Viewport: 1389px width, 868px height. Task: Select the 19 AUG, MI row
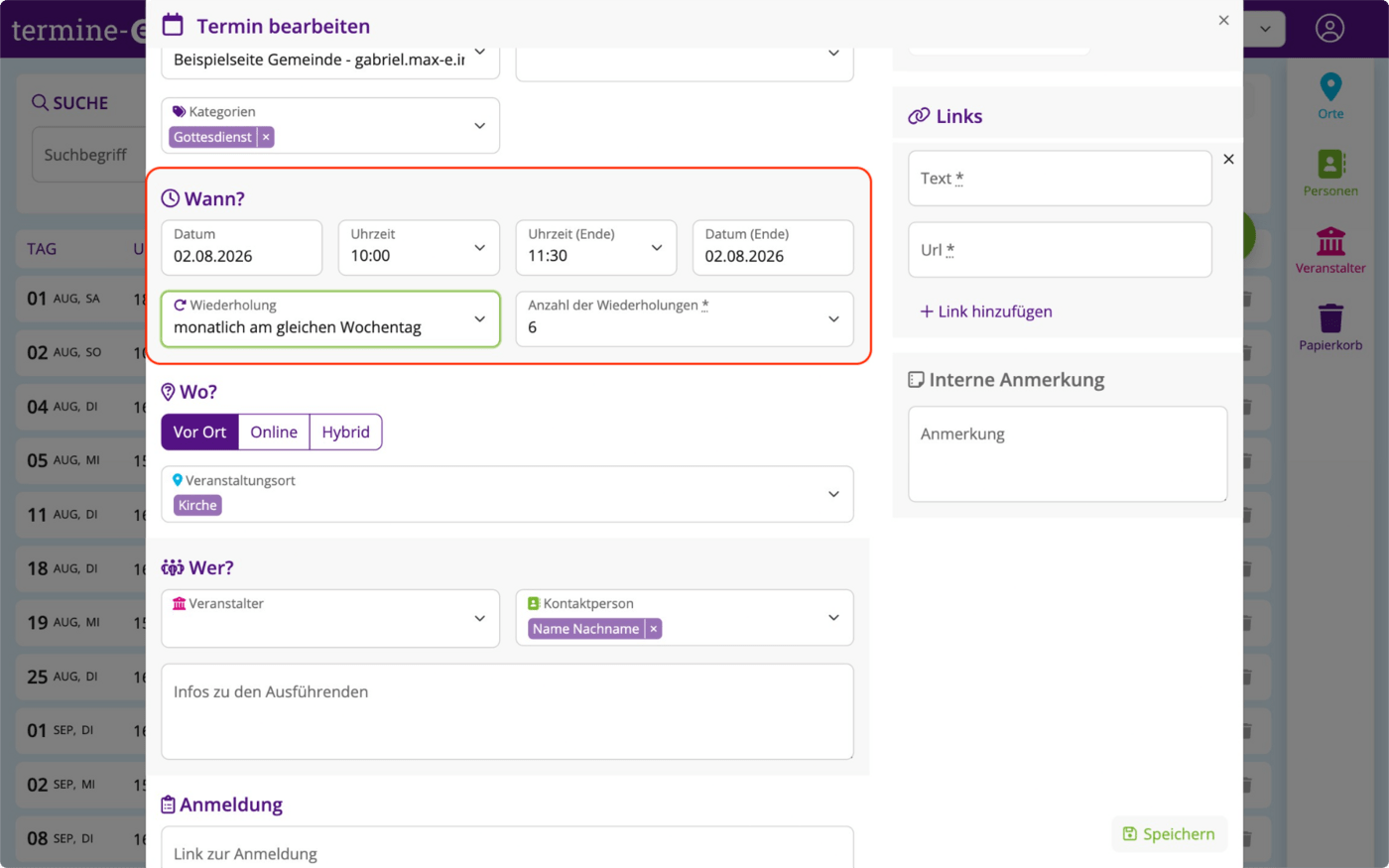(x=81, y=623)
